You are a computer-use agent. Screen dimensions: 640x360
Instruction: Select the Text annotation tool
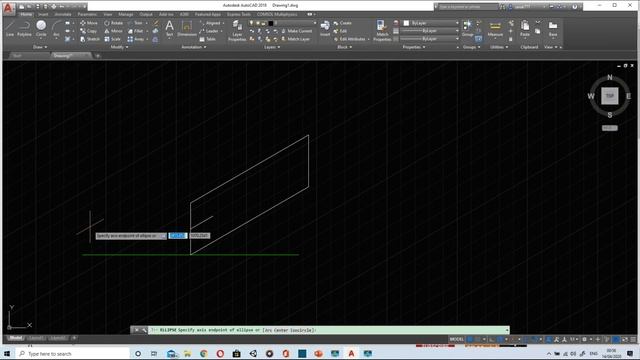point(169,29)
